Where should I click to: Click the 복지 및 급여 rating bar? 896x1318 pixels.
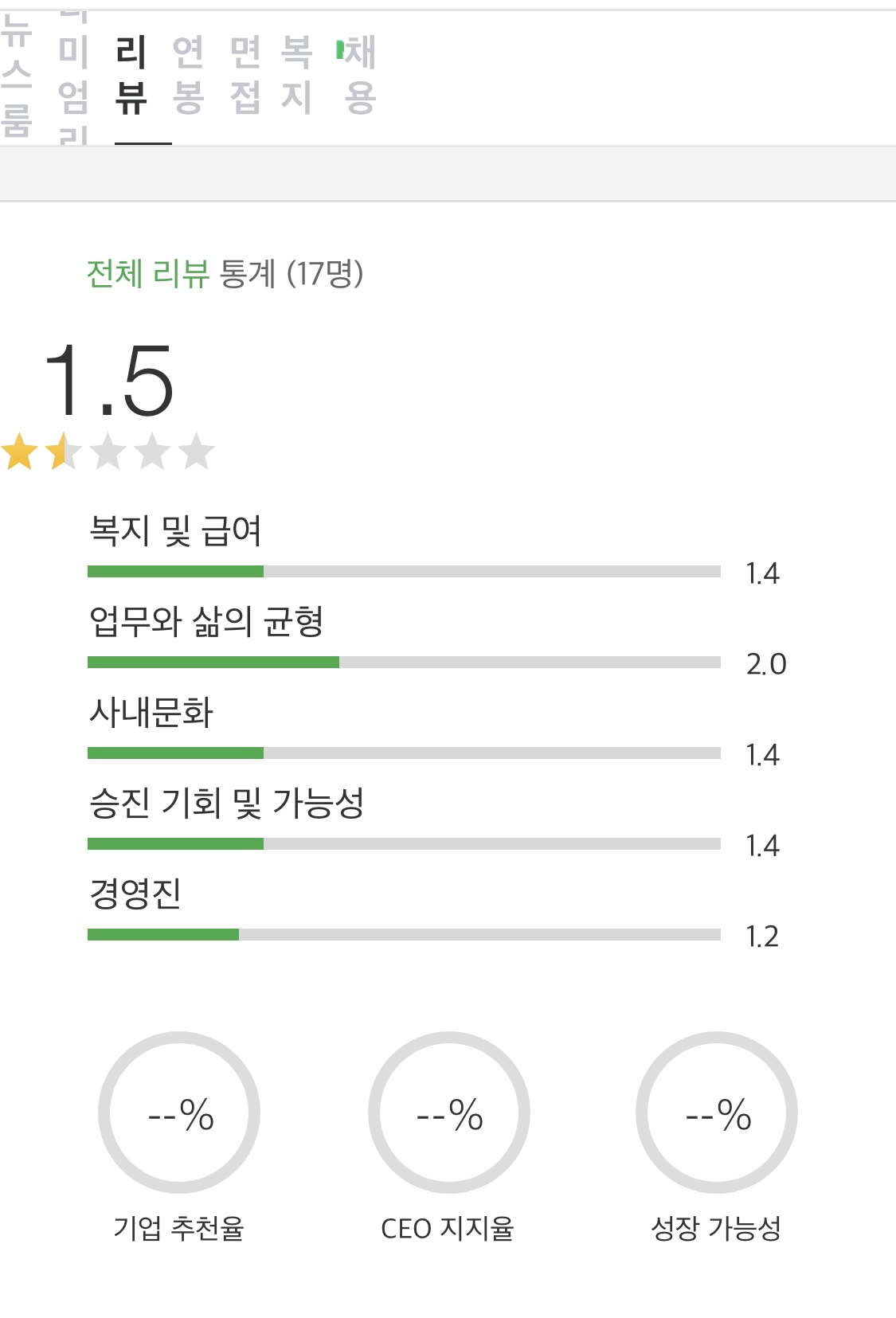tap(404, 571)
